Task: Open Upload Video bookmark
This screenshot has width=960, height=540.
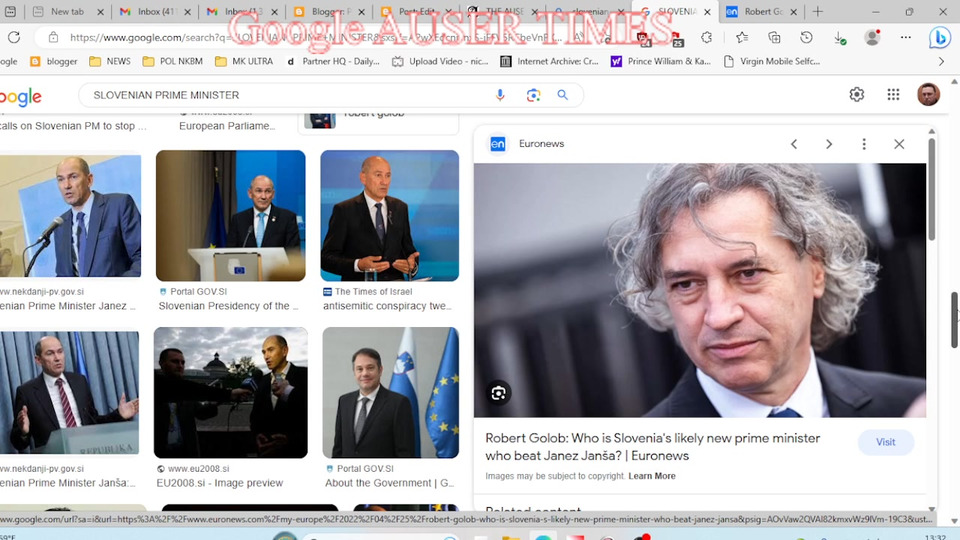Action: pos(441,61)
